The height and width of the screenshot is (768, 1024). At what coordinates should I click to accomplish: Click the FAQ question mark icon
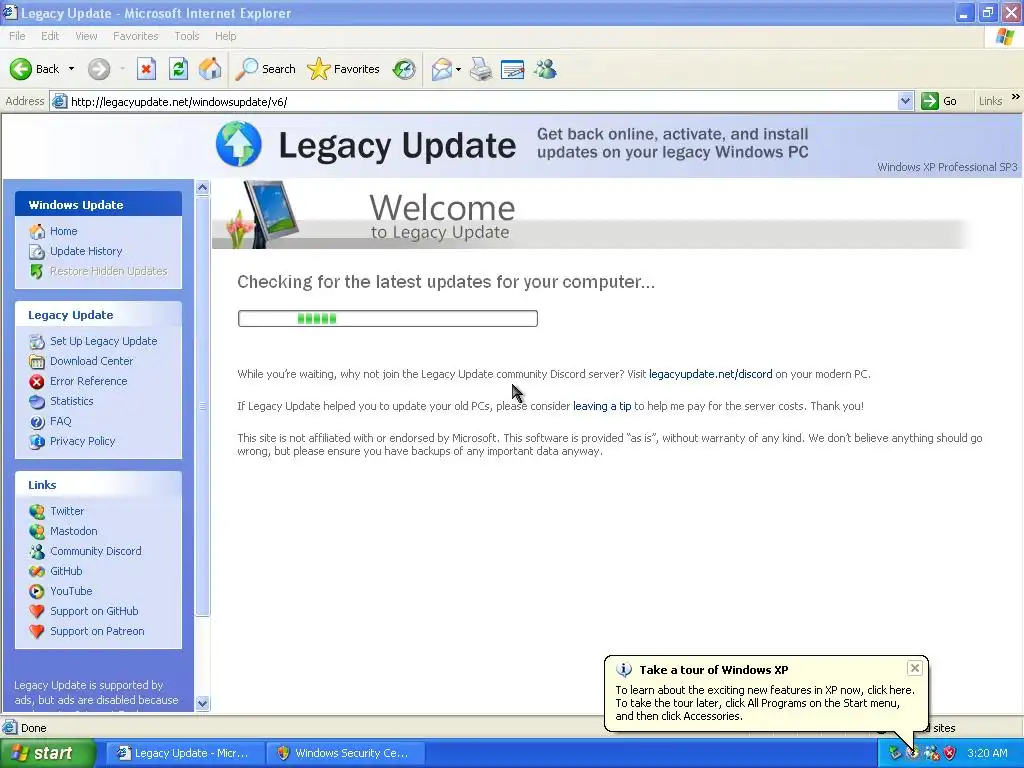pos(37,422)
